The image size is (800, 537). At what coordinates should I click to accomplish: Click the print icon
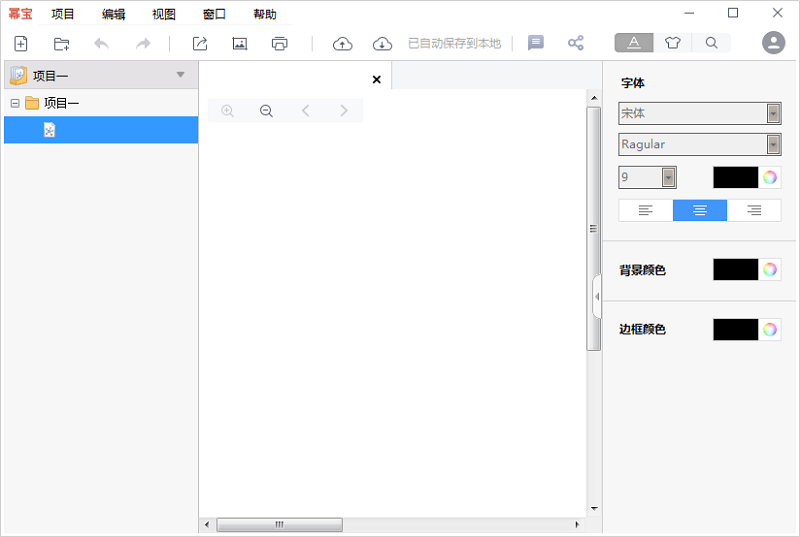280,44
